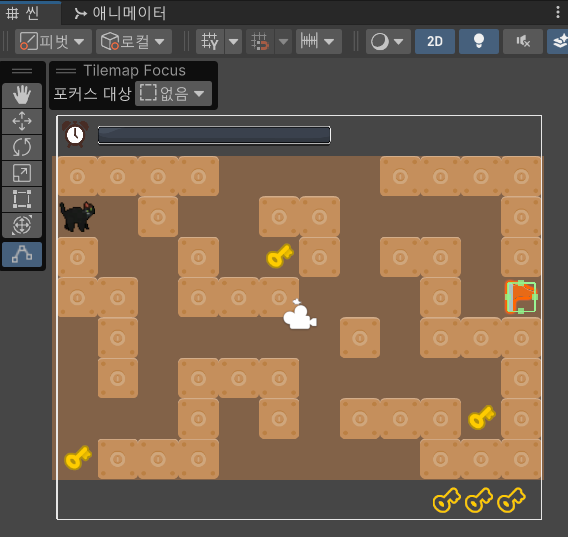Open the tab's three-dot options menu
Screen dimensions: 568x537
tap(558, 13)
